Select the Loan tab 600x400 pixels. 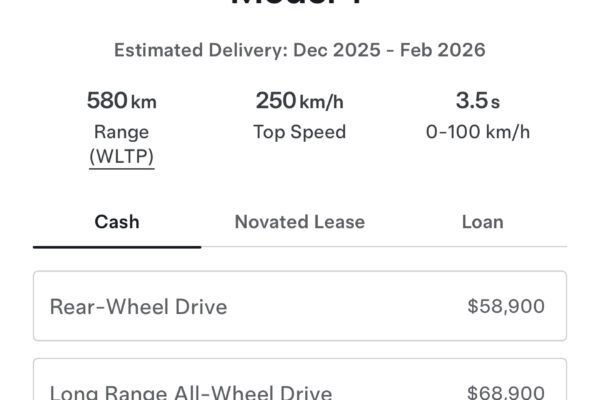coord(482,222)
